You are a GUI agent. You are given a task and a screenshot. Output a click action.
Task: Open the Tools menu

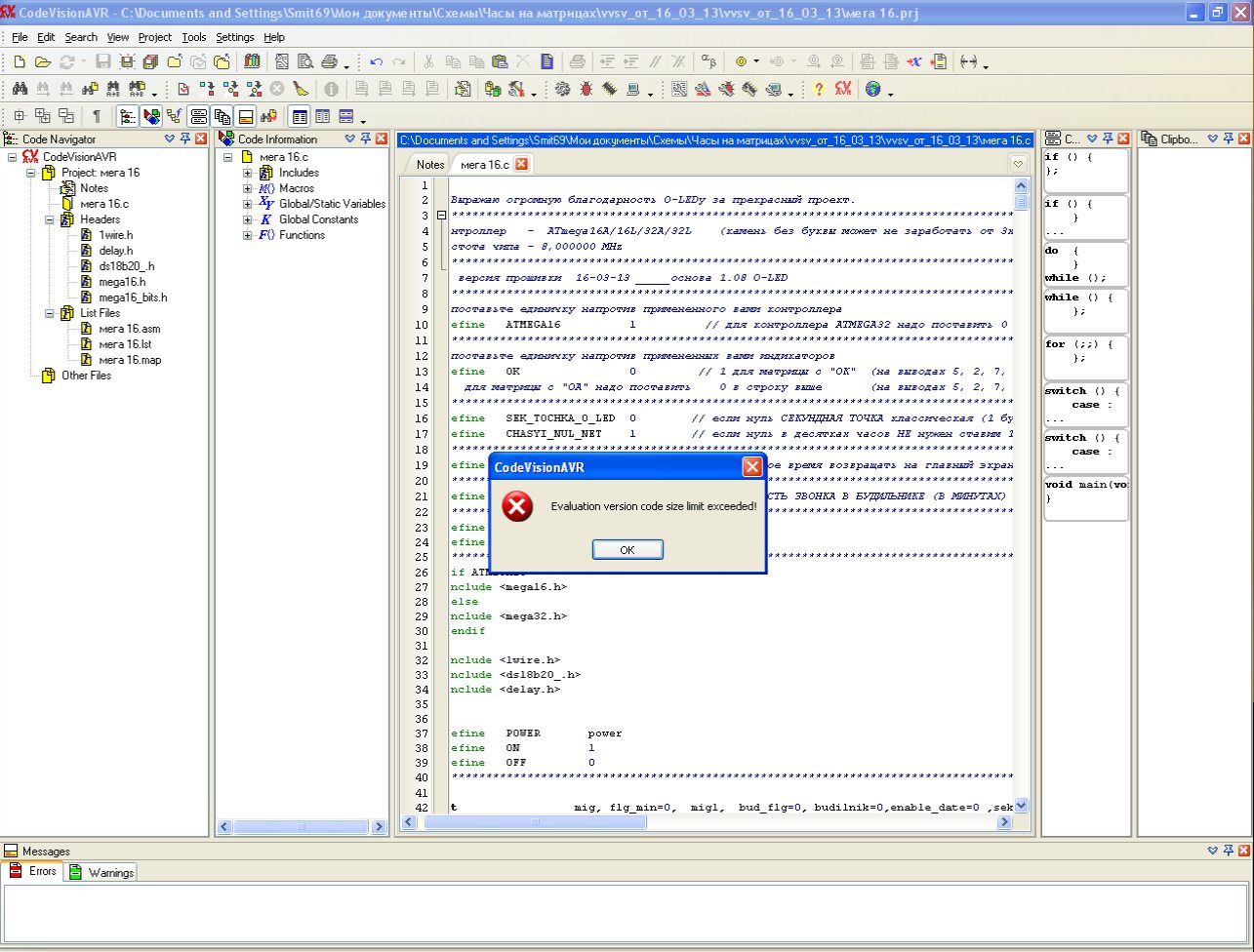[x=194, y=37]
